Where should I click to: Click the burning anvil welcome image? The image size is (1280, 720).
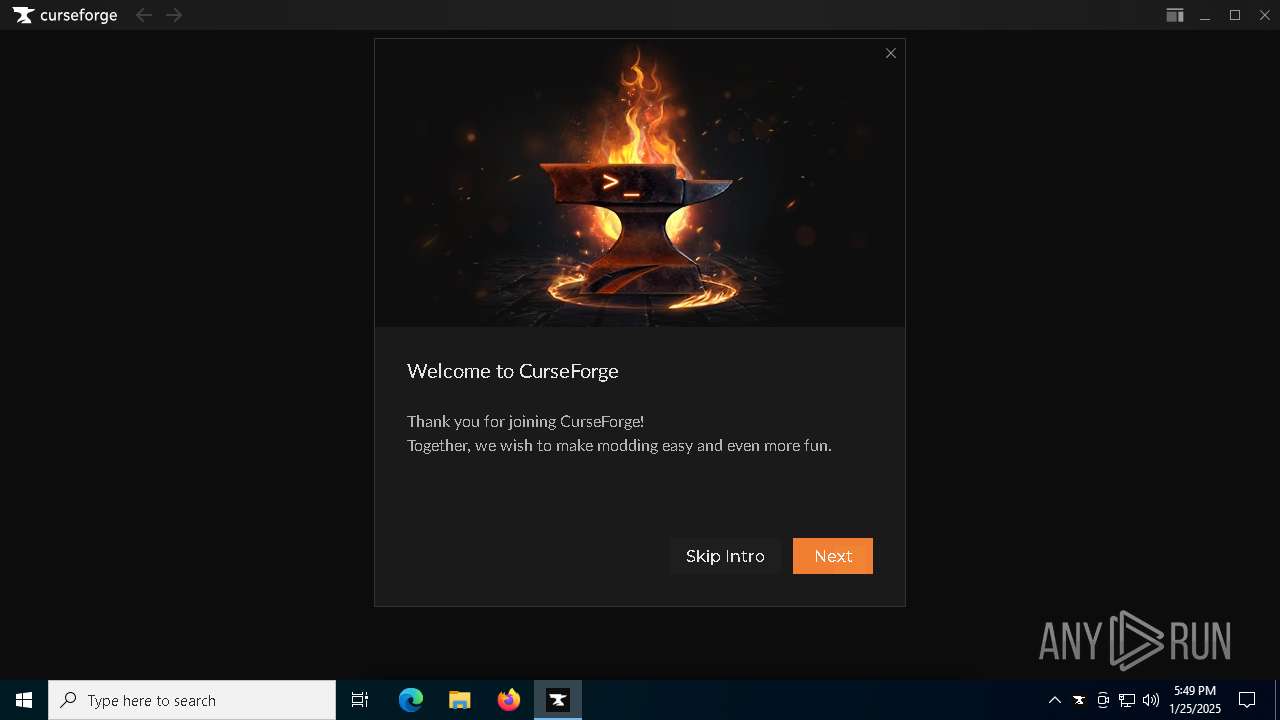click(x=640, y=183)
